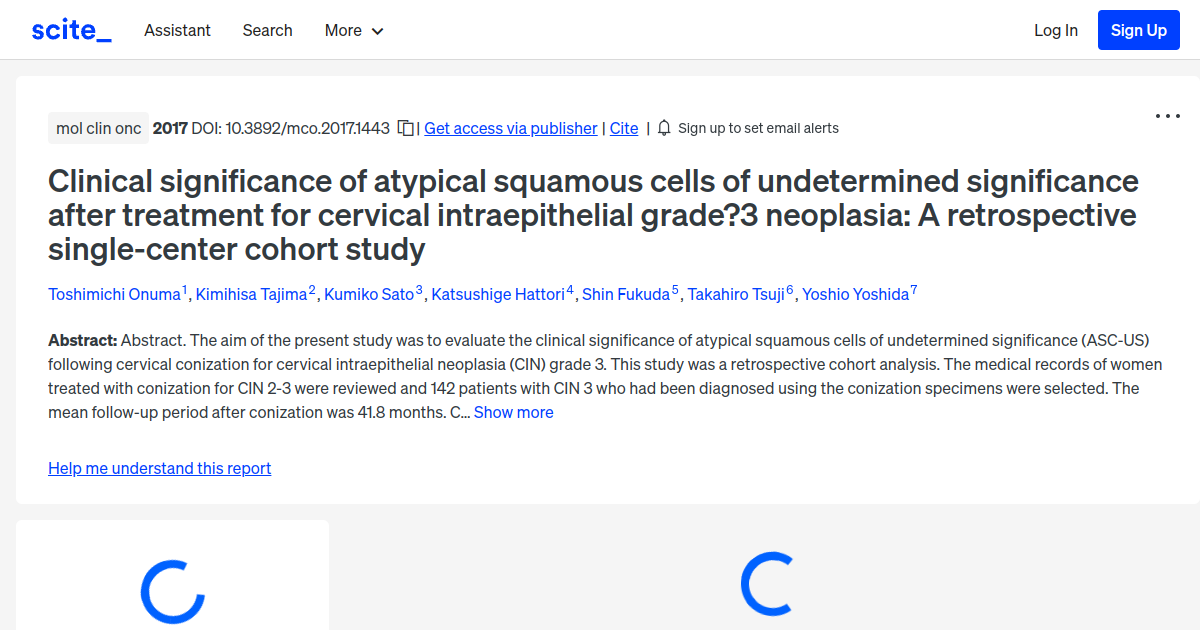Open the Search page
The width and height of the screenshot is (1200, 630).
[267, 31]
